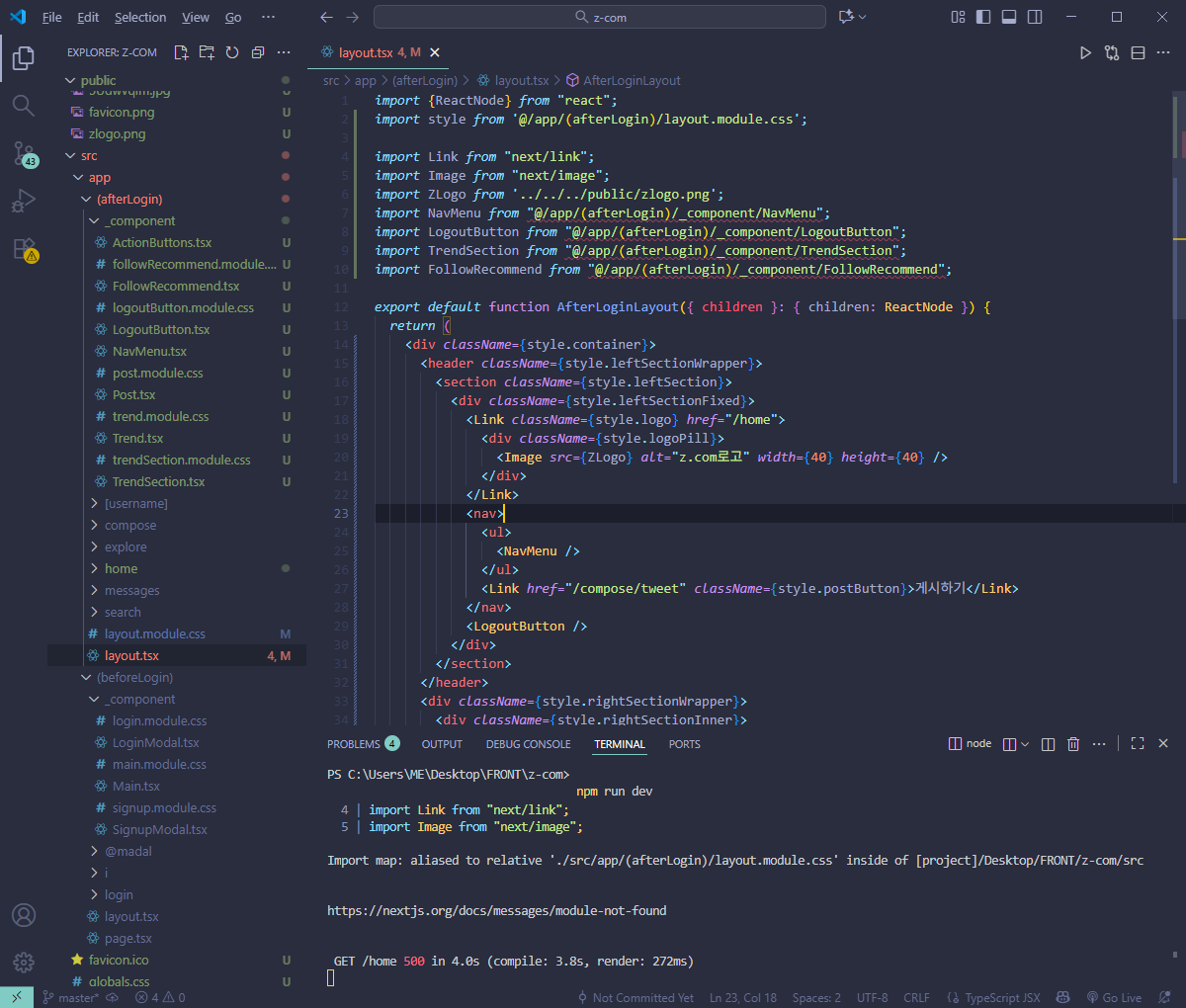Open the Search view in activity bar
Viewport: 1186px width, 1008px height.
24,106
